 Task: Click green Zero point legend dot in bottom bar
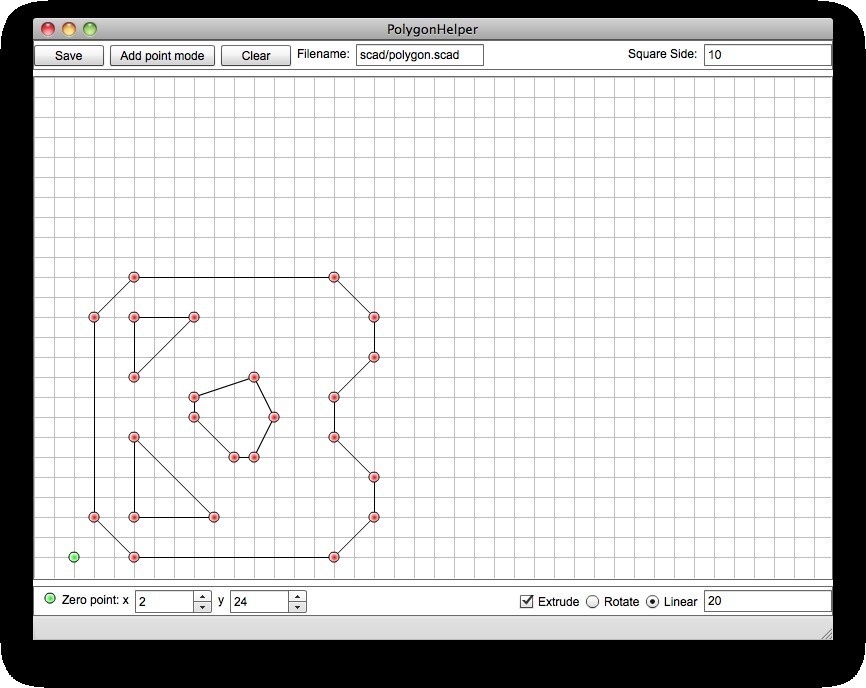50,598
